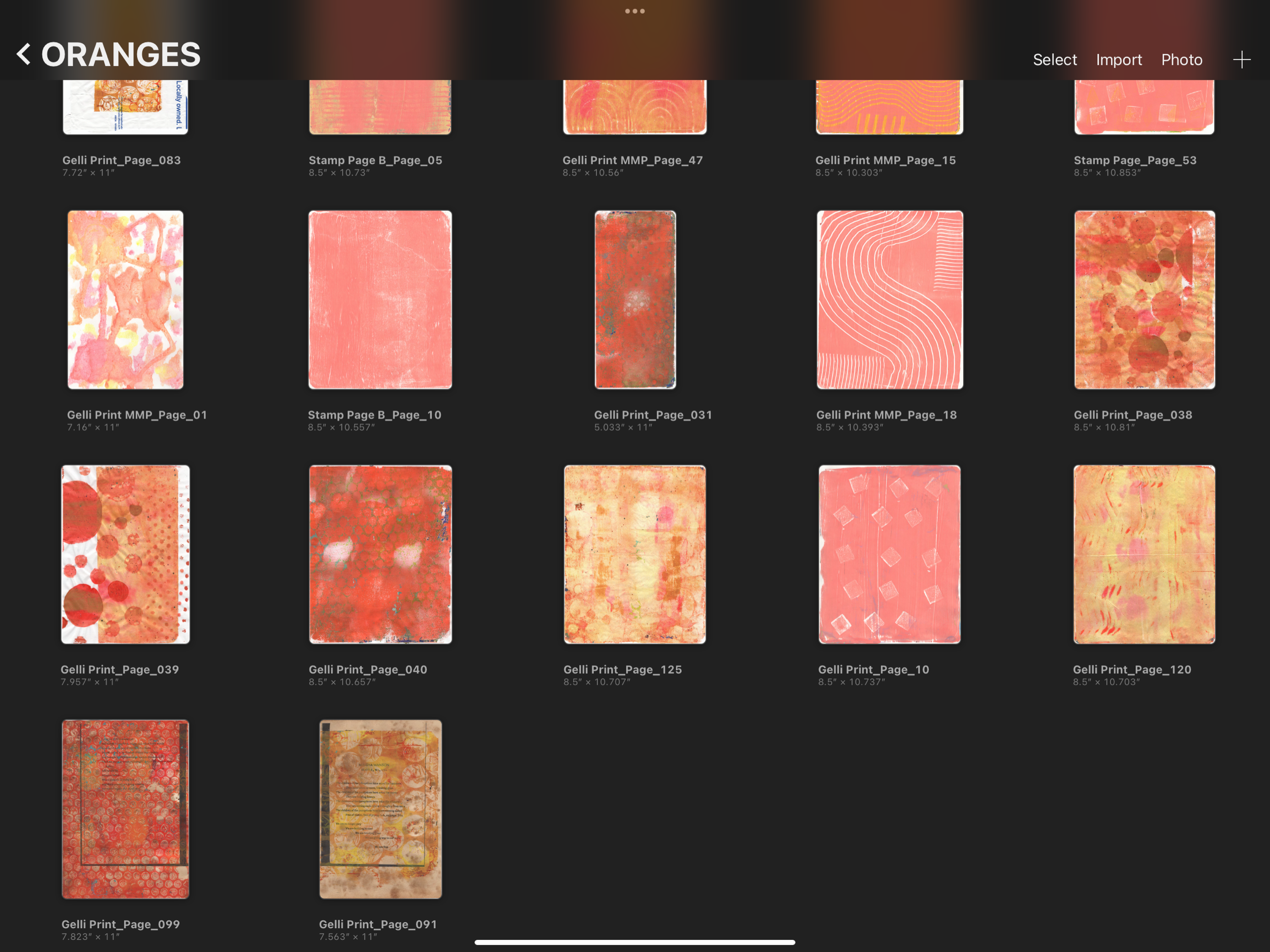Tap the Gelli Print MMP_Page_15 title
Screen dimensions: 1270x952
pyautogui.click(x=886, y=160)
